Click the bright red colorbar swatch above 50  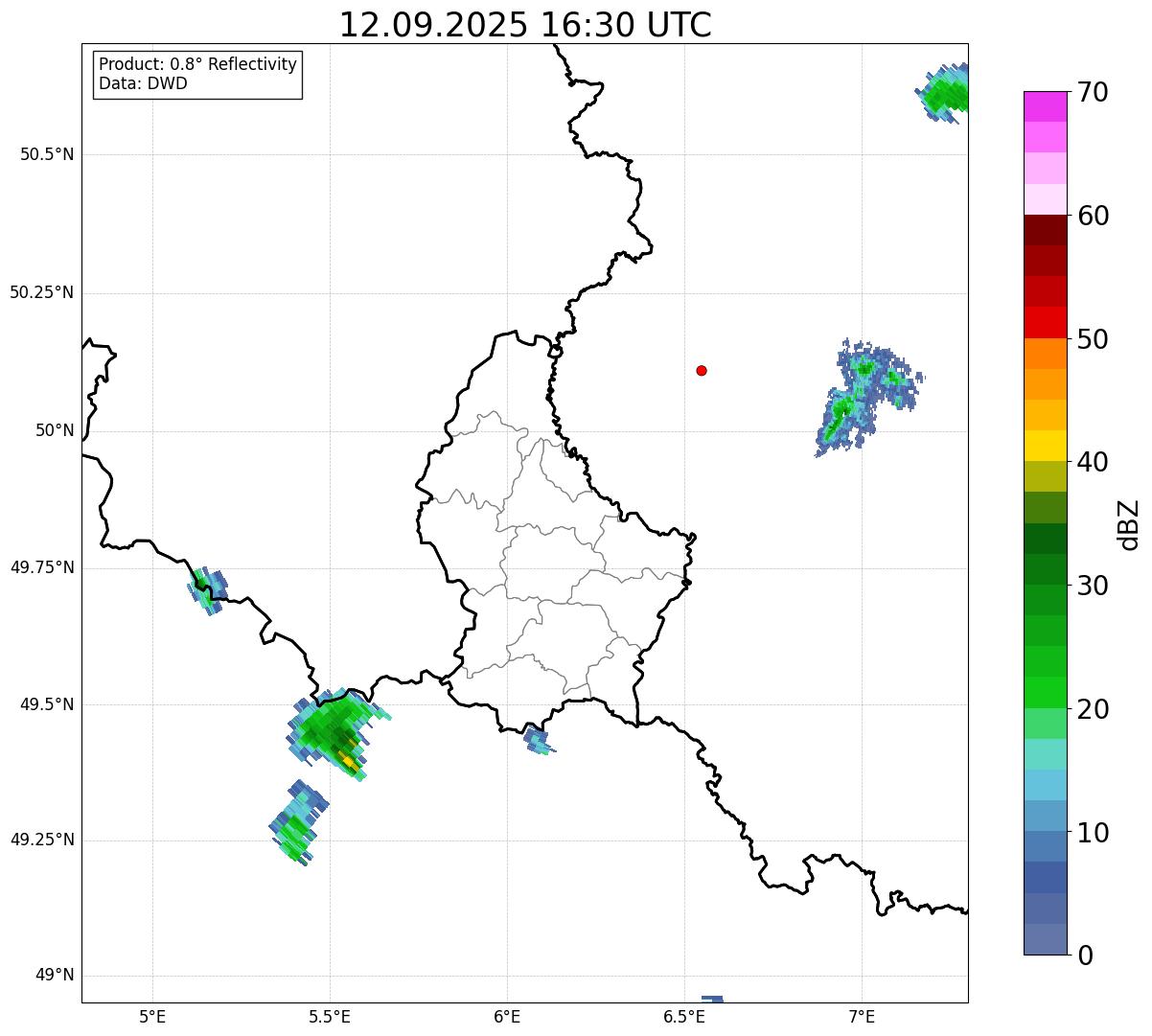[1046, 322]
